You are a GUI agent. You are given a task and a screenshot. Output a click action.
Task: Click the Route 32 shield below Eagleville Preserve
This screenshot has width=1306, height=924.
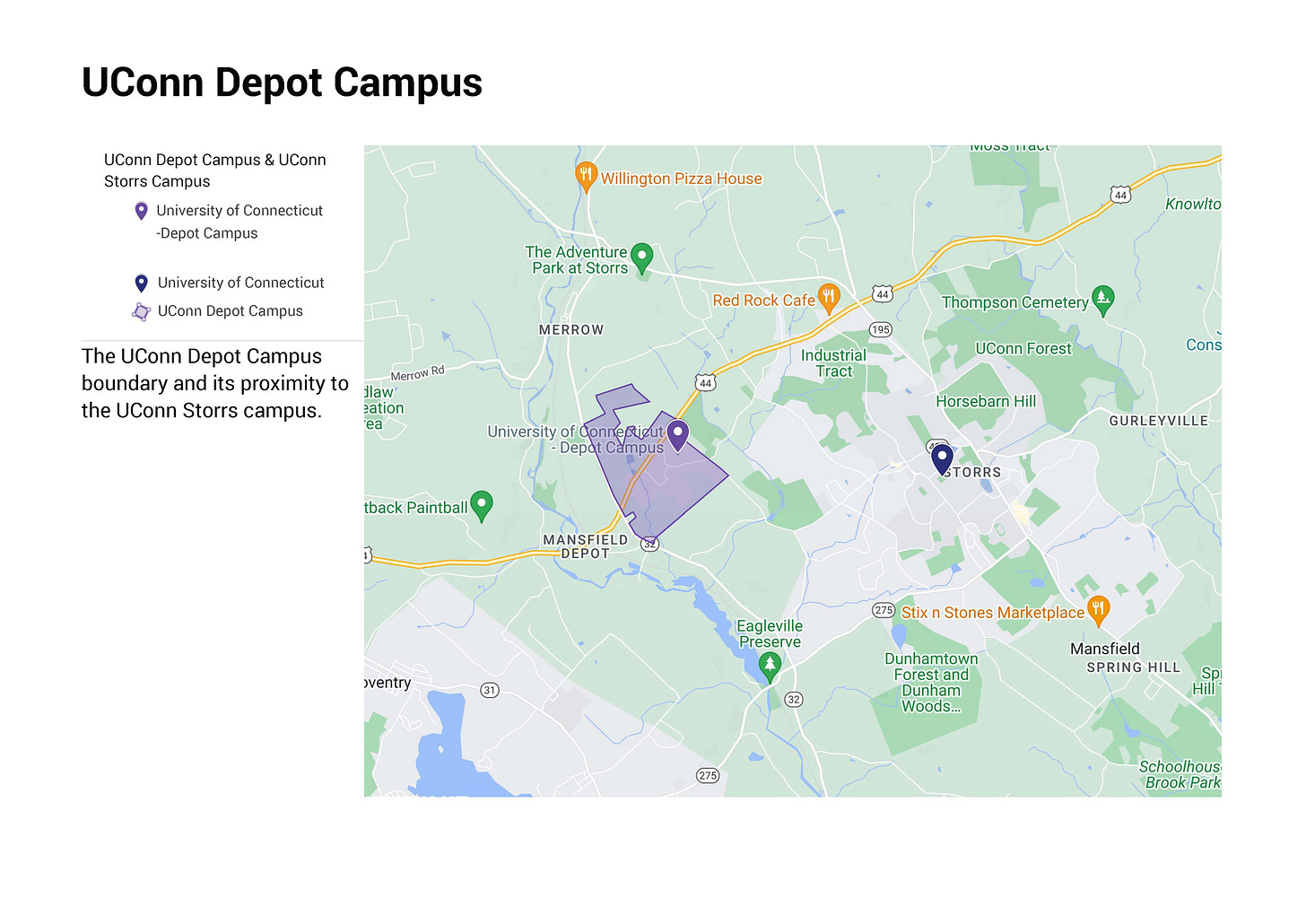(793, 699)
